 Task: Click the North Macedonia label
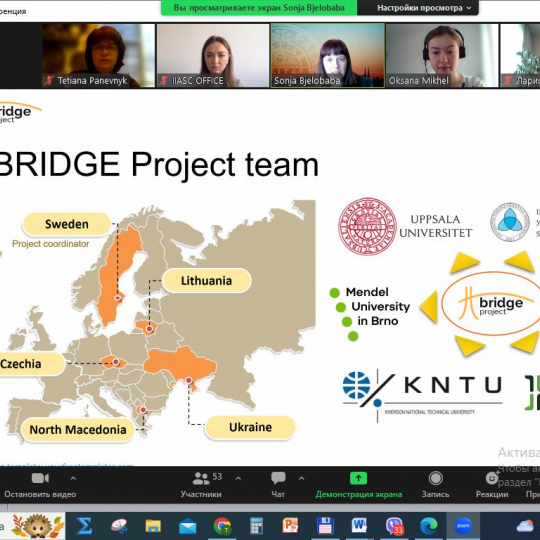tap(78, 429)
